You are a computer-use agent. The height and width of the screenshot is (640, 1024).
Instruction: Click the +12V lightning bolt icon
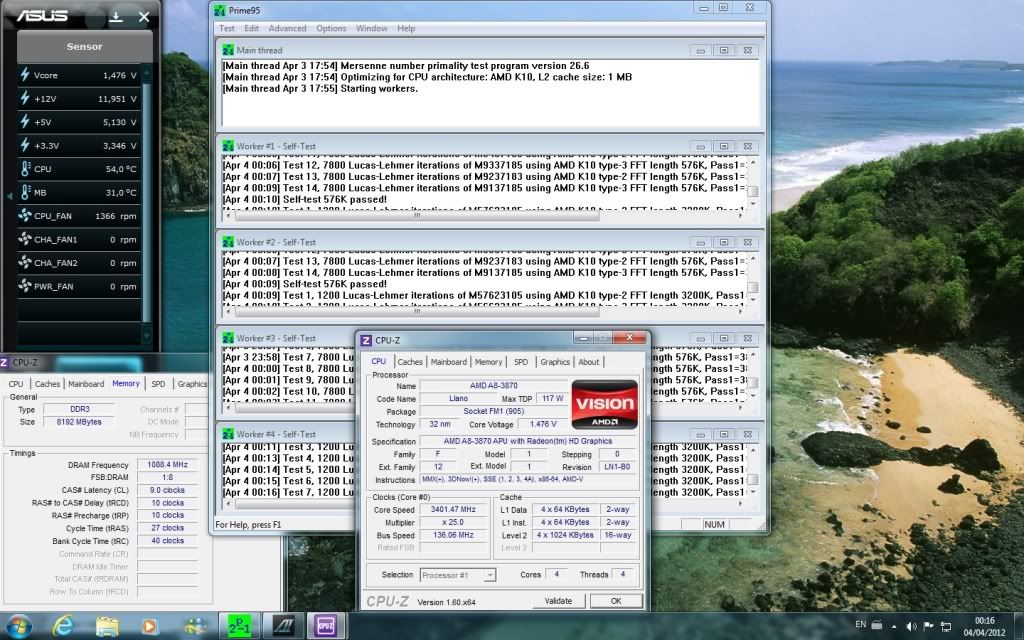(25, 98)
